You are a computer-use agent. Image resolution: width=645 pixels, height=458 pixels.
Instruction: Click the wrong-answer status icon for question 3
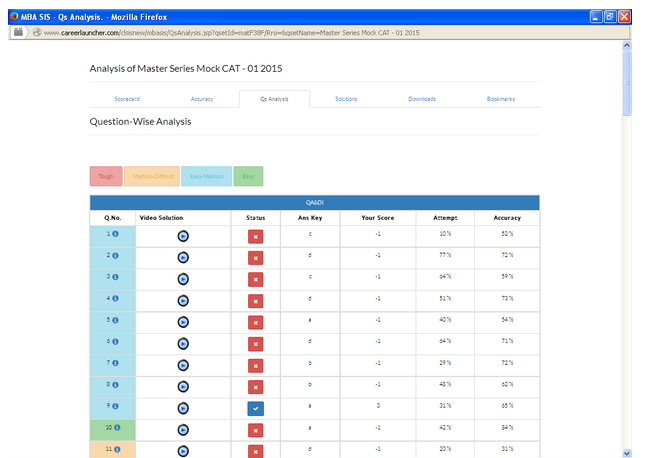[x=255, y=279]
